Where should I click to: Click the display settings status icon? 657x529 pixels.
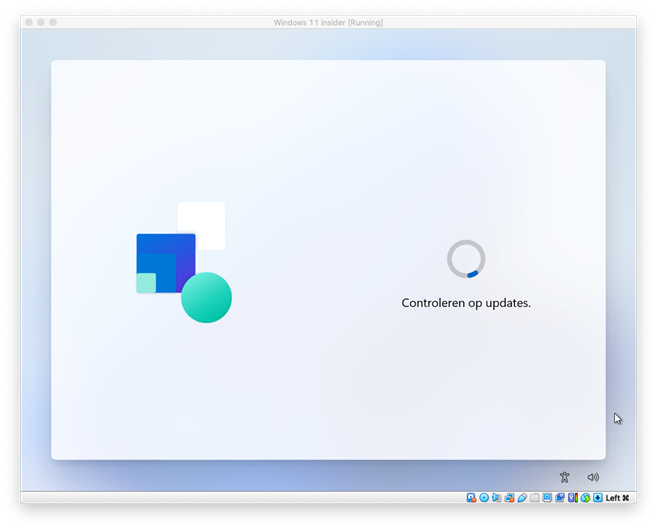coord(547,498)
